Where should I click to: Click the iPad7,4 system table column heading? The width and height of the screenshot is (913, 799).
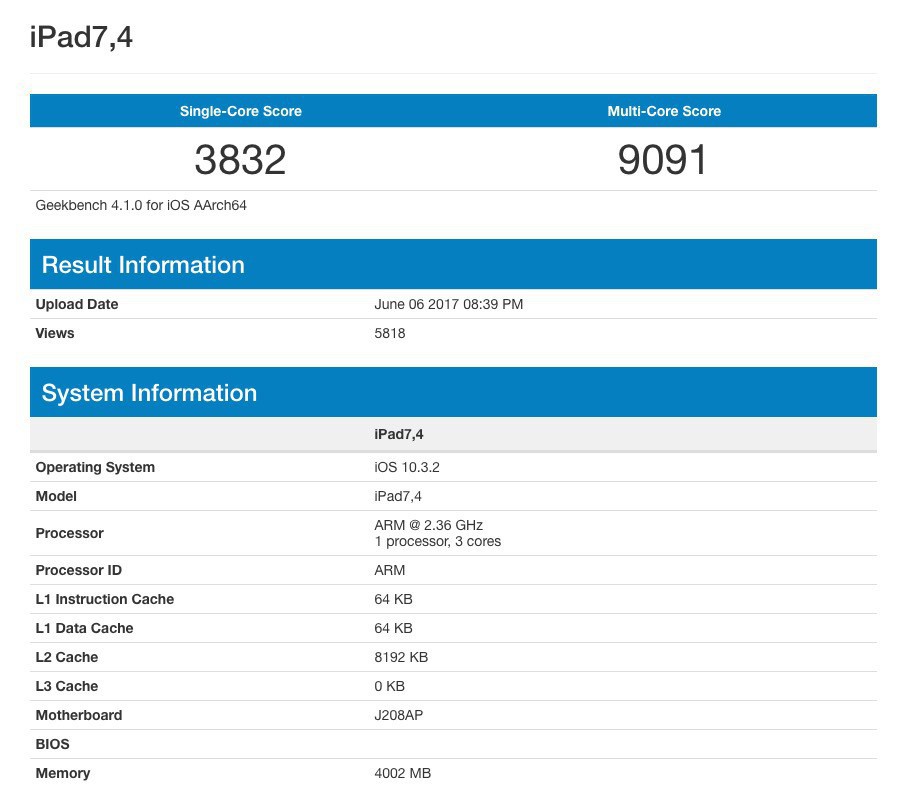pos(399,435)
